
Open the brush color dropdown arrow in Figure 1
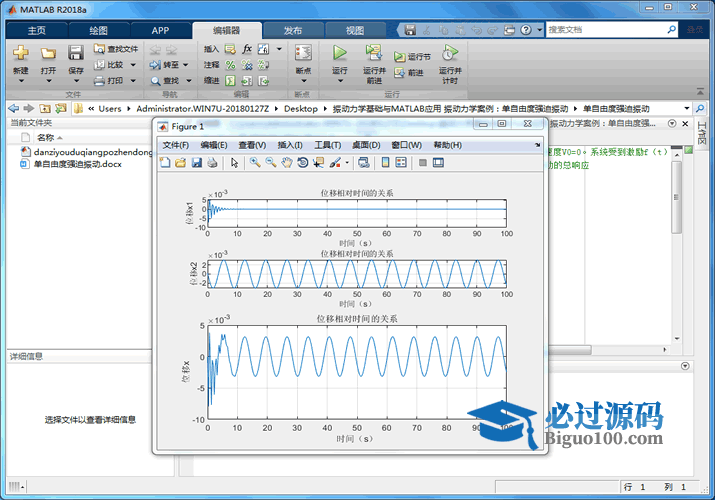pyautogui.click(x=347, y=163)
